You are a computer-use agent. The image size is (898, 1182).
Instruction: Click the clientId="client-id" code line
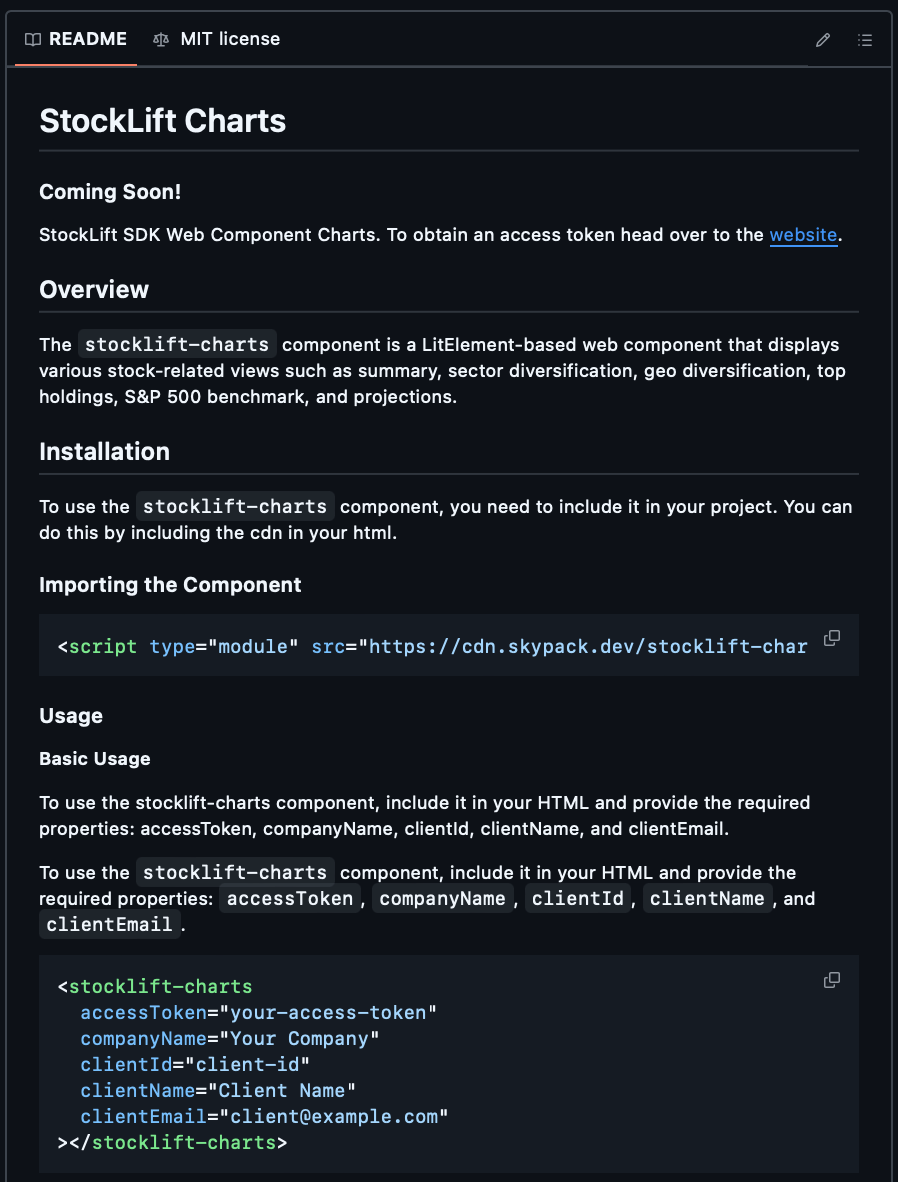195,1064
